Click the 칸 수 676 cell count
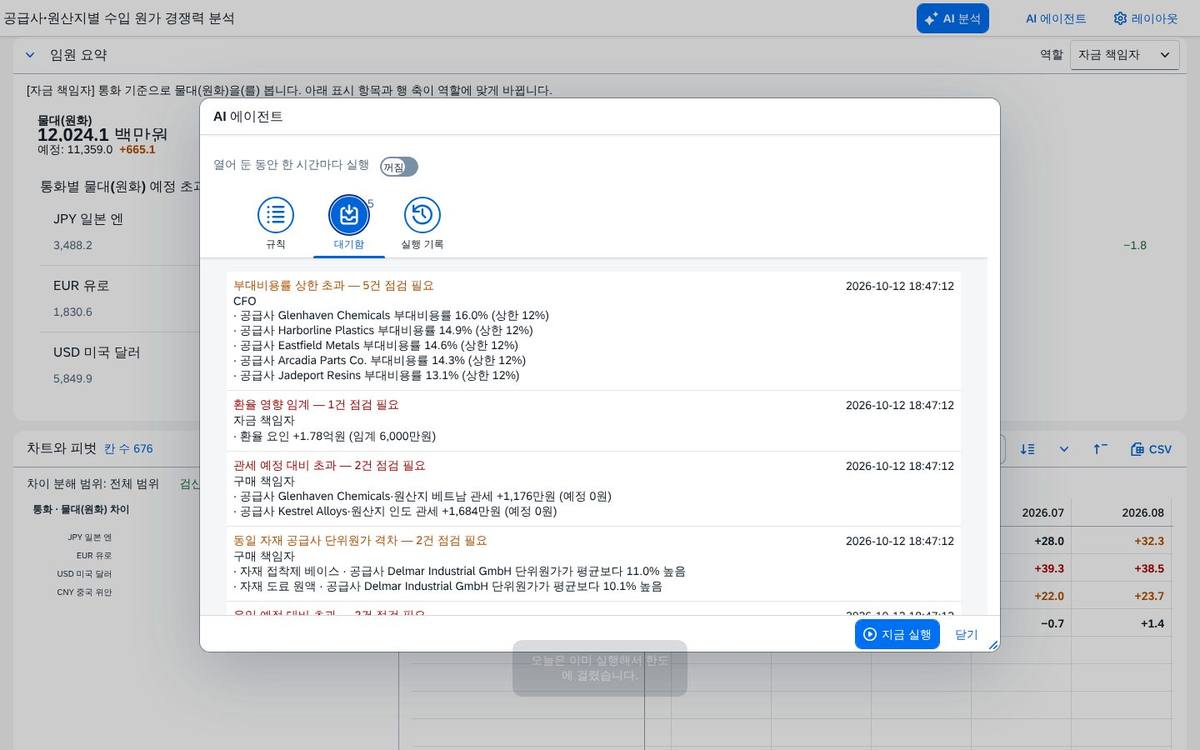 (x=129, y=449)
